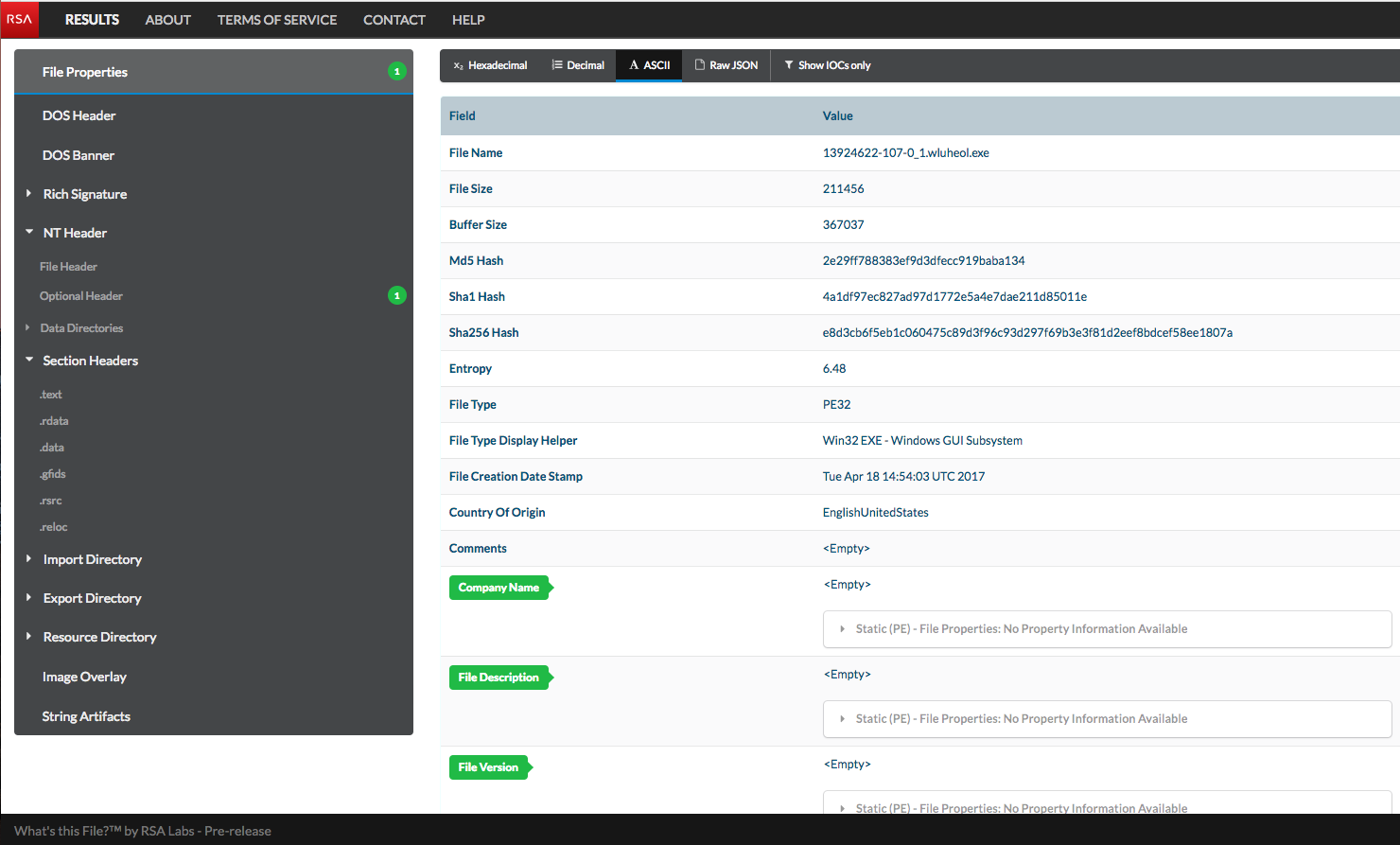This screenshot has height=845, width=1400.
Task: Click the RSA logo
Action: [x=19, y=19]
